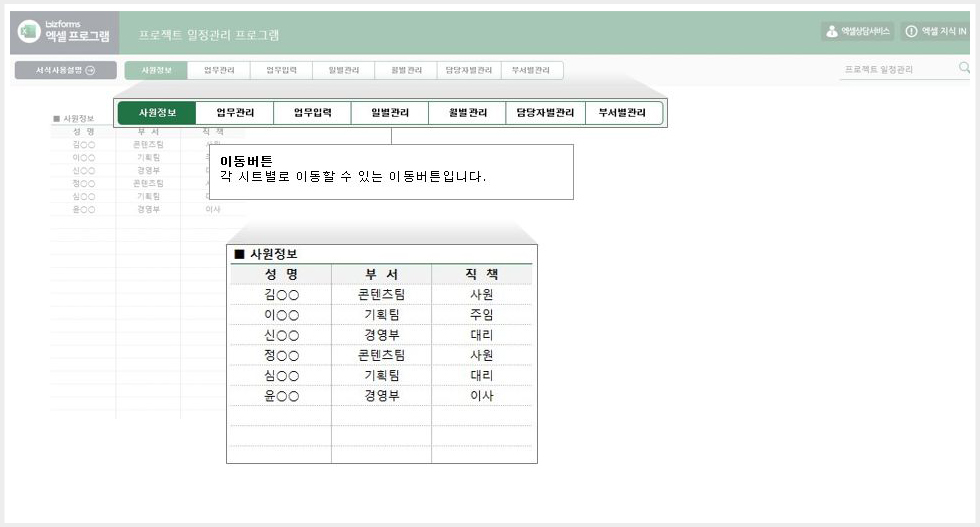Click the 부 서 column header in enlarged table
980x527 pixels.
(x=381, y=274)
